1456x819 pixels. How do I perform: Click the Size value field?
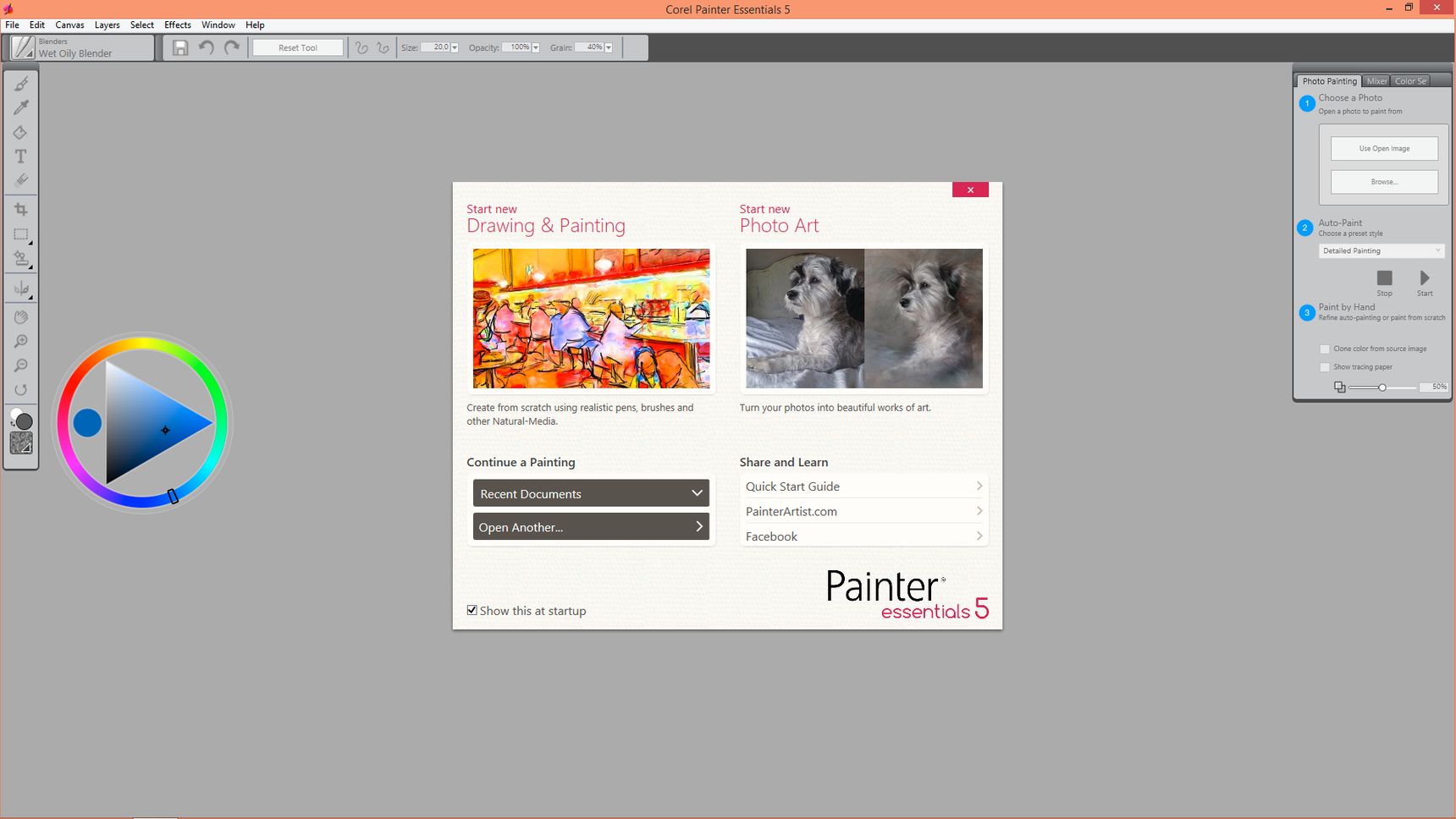[x=435, y=47]
